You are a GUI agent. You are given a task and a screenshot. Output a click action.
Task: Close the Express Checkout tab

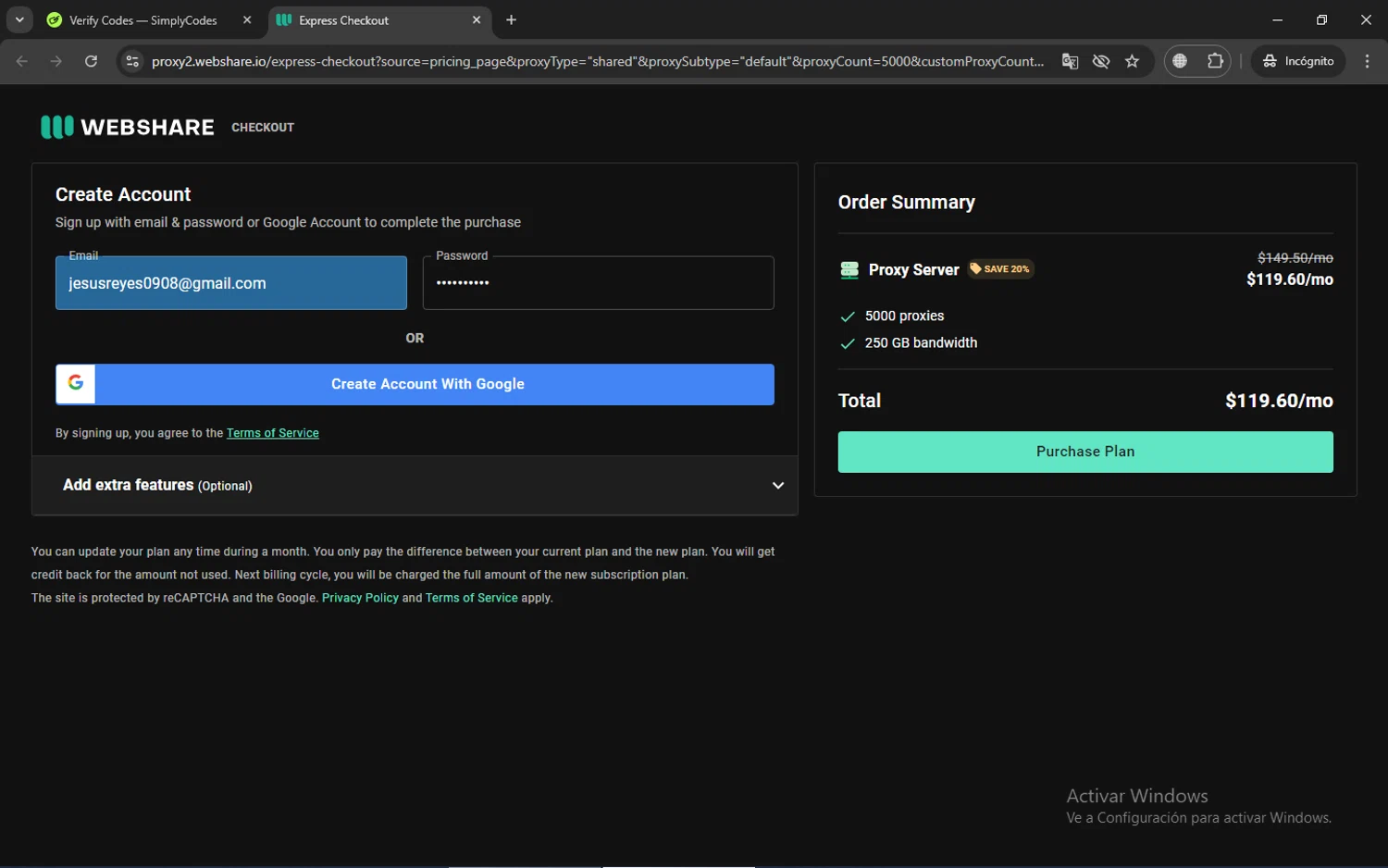point(477,20)
